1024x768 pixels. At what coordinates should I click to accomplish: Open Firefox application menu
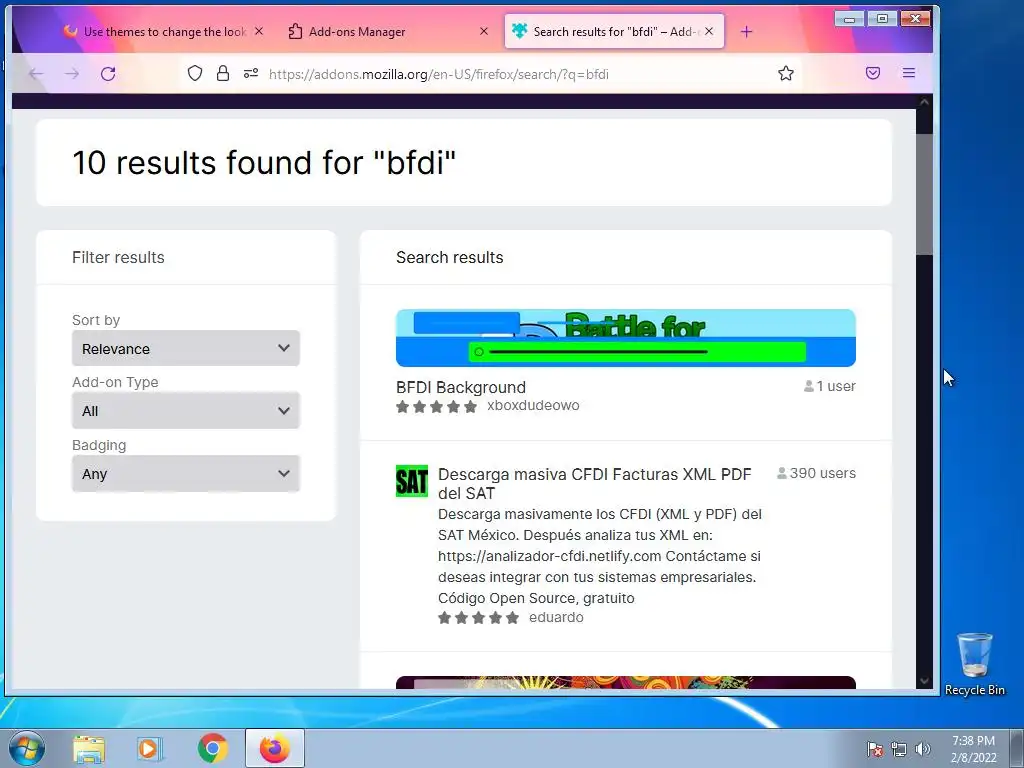coord(908,73)
